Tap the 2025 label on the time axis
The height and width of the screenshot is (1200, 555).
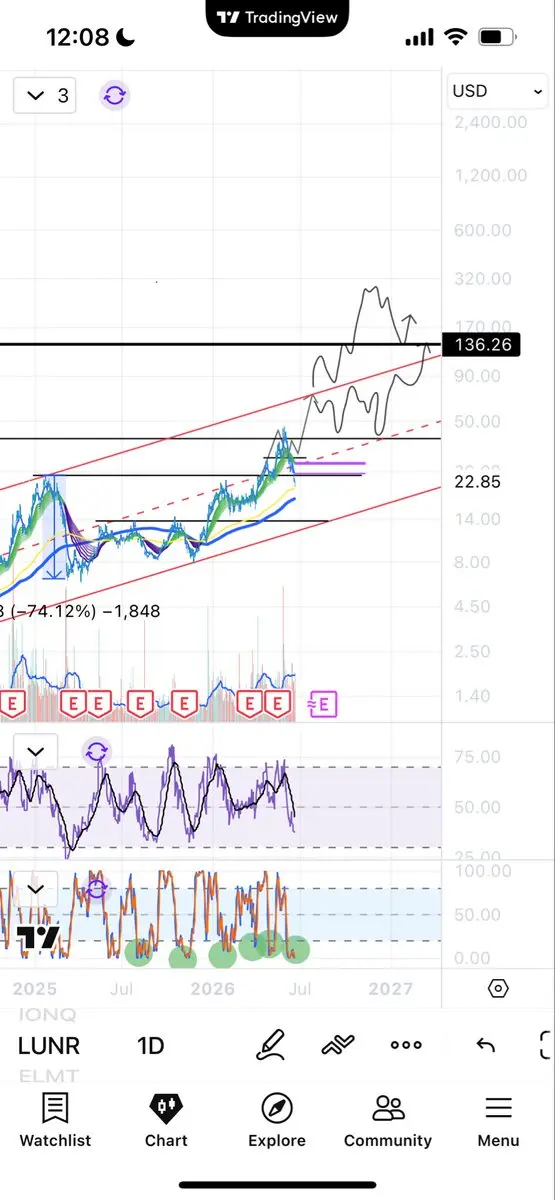pyautogui.click(x=34, y=989)
